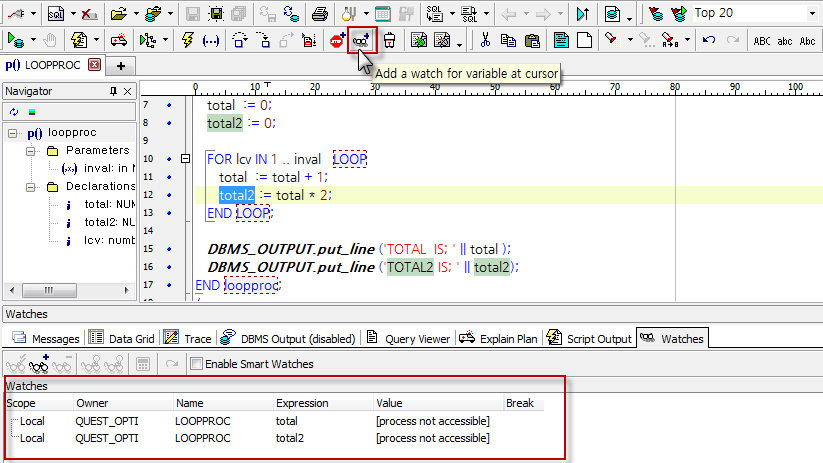Select the total2 watch row

[x=288, y=438]
